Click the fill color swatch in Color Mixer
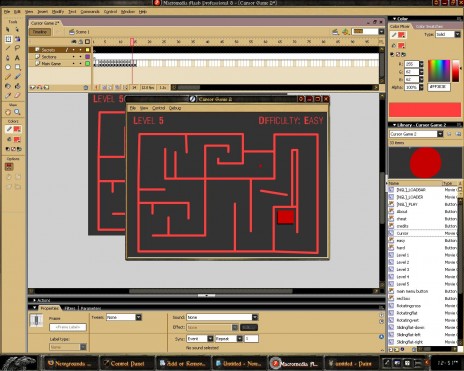The image size is (464, 371). click(x=401, y=45)
